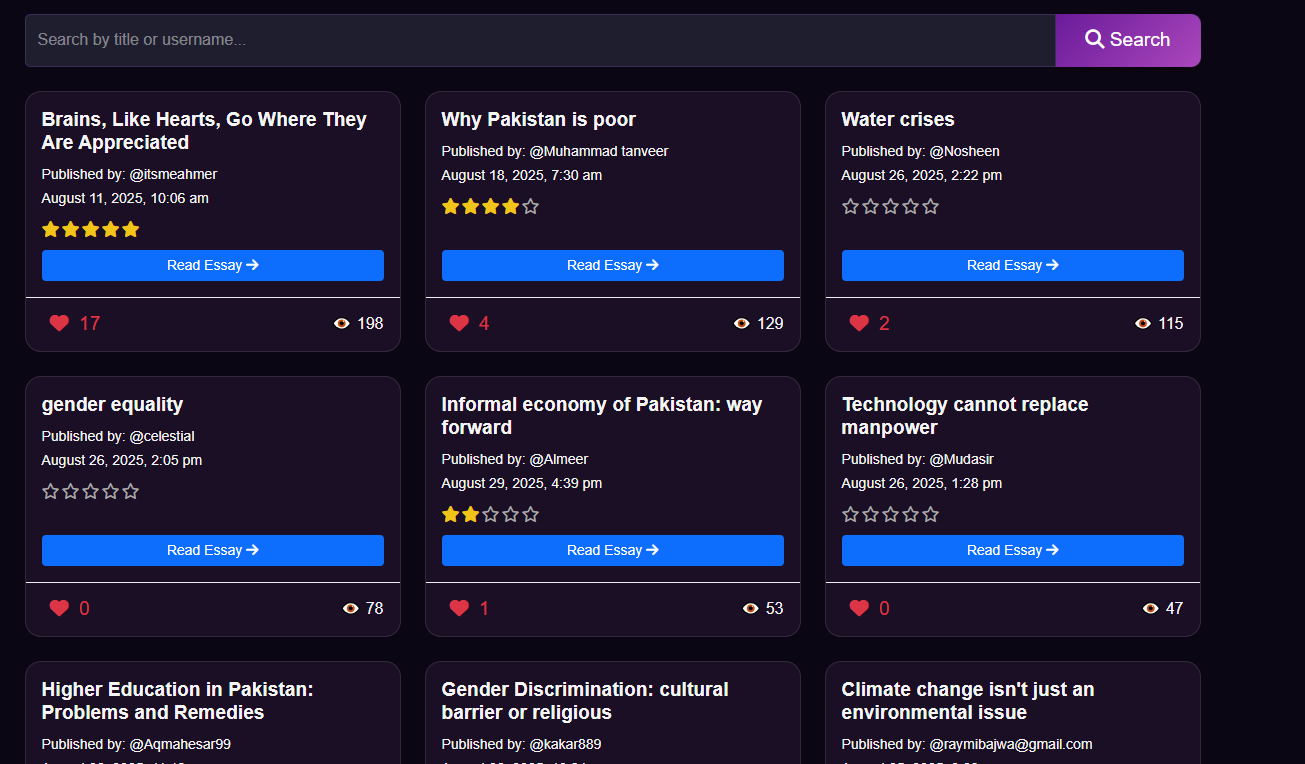The height and width of the screenshot is (764, 1305).
Task: Open Climate change isn't just an environmental issue
Action: click(967, 700)
